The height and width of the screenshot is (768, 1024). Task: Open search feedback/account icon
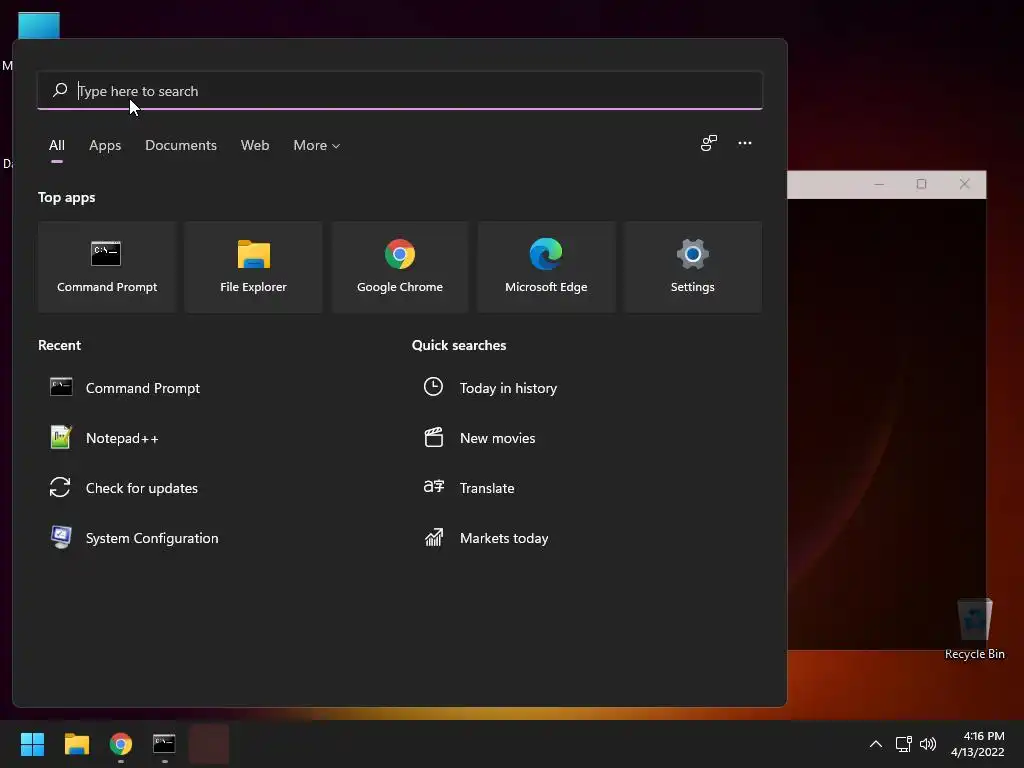click(709, 143)
